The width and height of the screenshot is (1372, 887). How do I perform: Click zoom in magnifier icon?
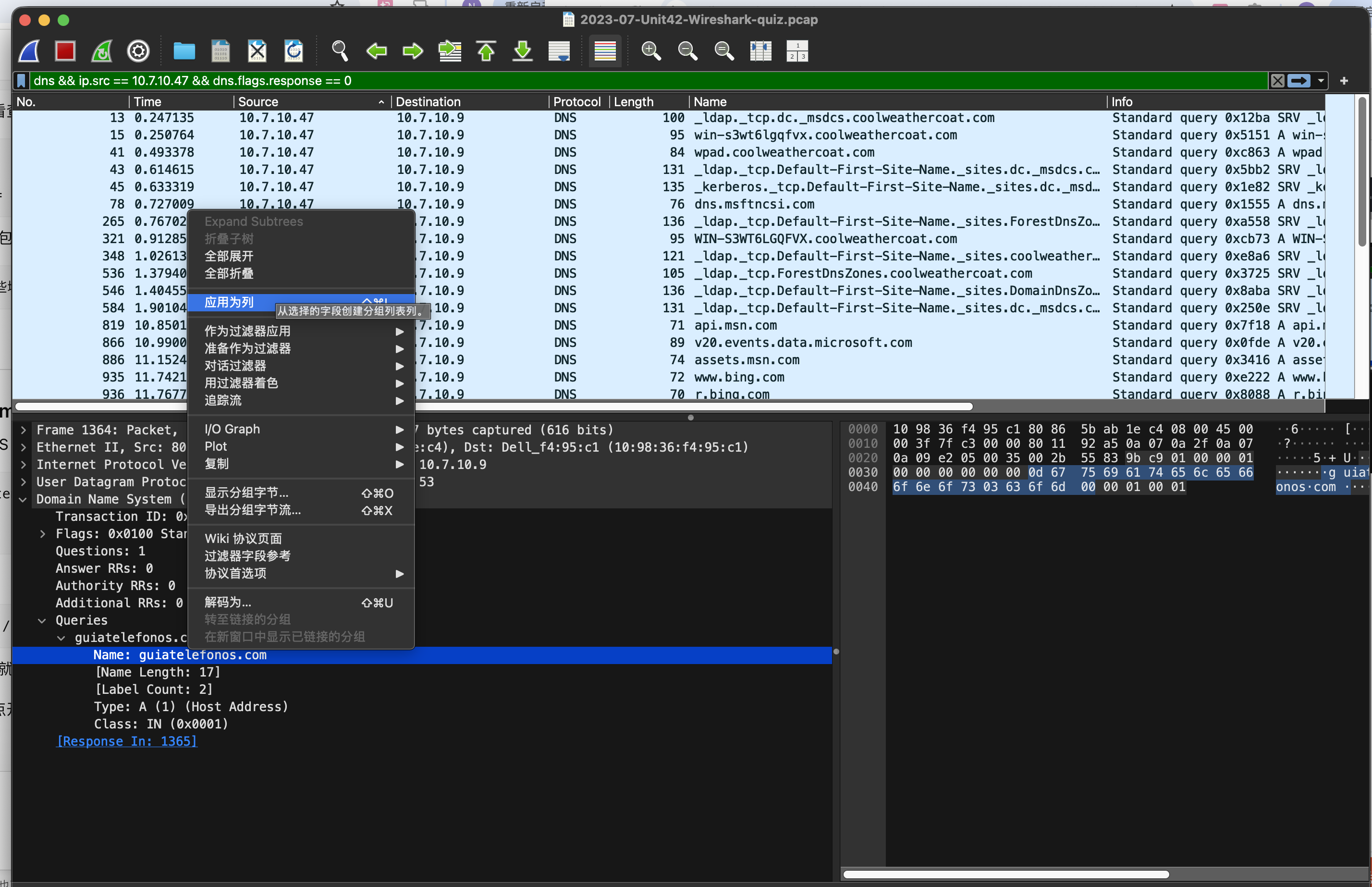click(650, 51)
